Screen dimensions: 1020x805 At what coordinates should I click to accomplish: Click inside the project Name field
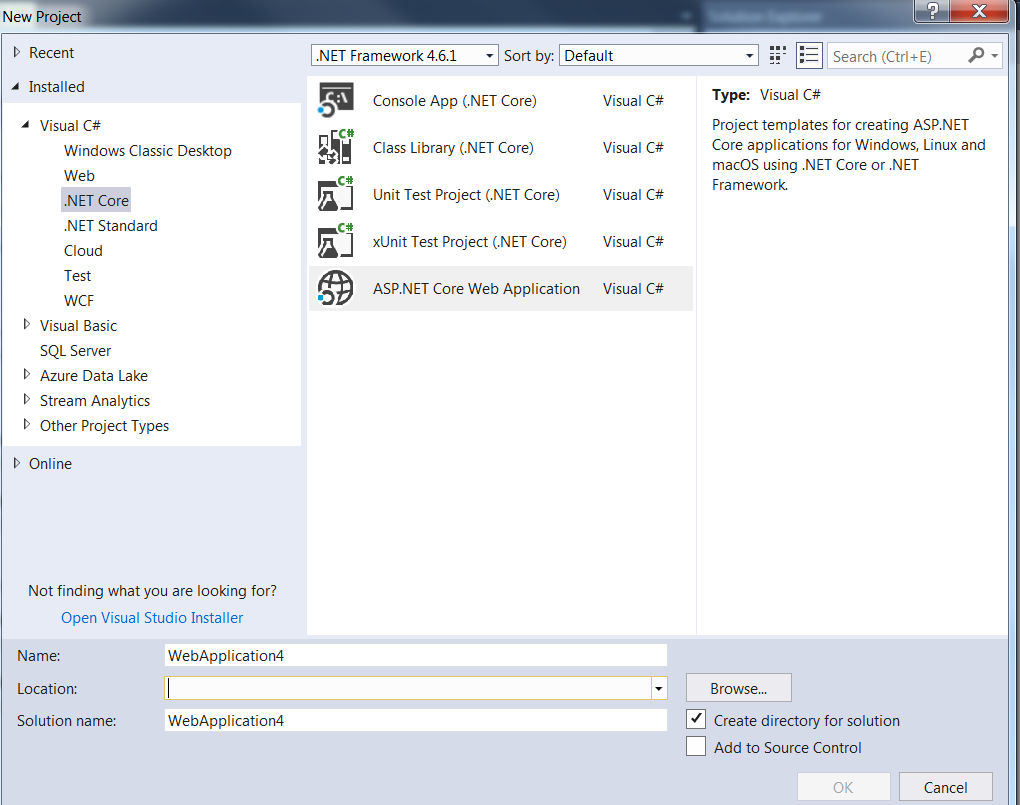(x=415, y=655)
